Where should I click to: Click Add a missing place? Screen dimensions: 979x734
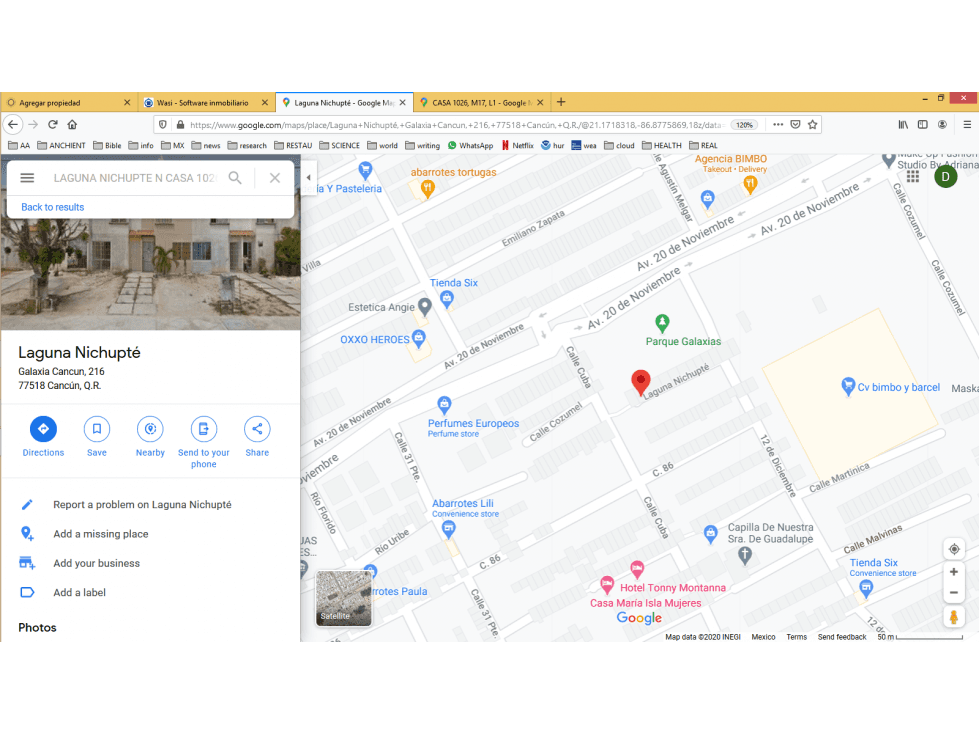(101, 534)
